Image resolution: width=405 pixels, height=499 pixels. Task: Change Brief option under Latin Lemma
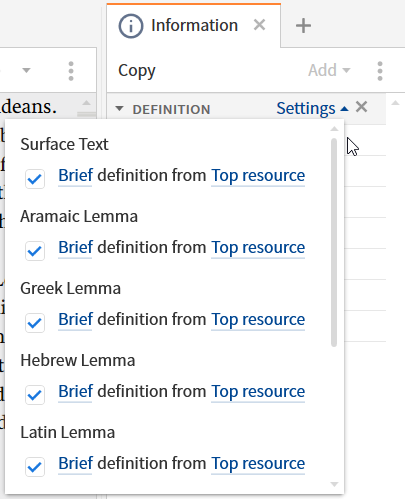pyautogui.click(x=75, y=463)
